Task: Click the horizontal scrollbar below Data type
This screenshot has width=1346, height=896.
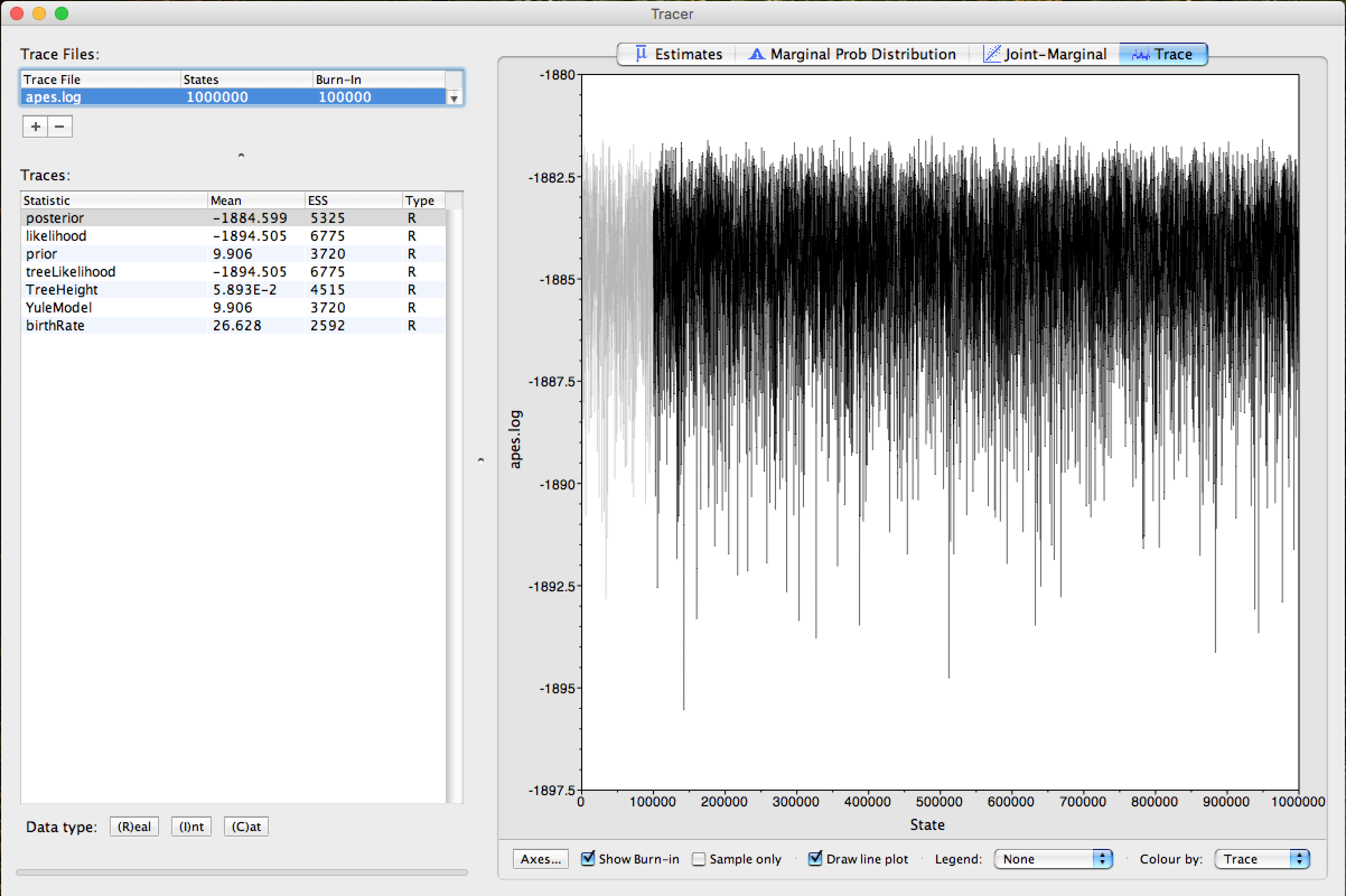Action: click(x=241, y=872)
